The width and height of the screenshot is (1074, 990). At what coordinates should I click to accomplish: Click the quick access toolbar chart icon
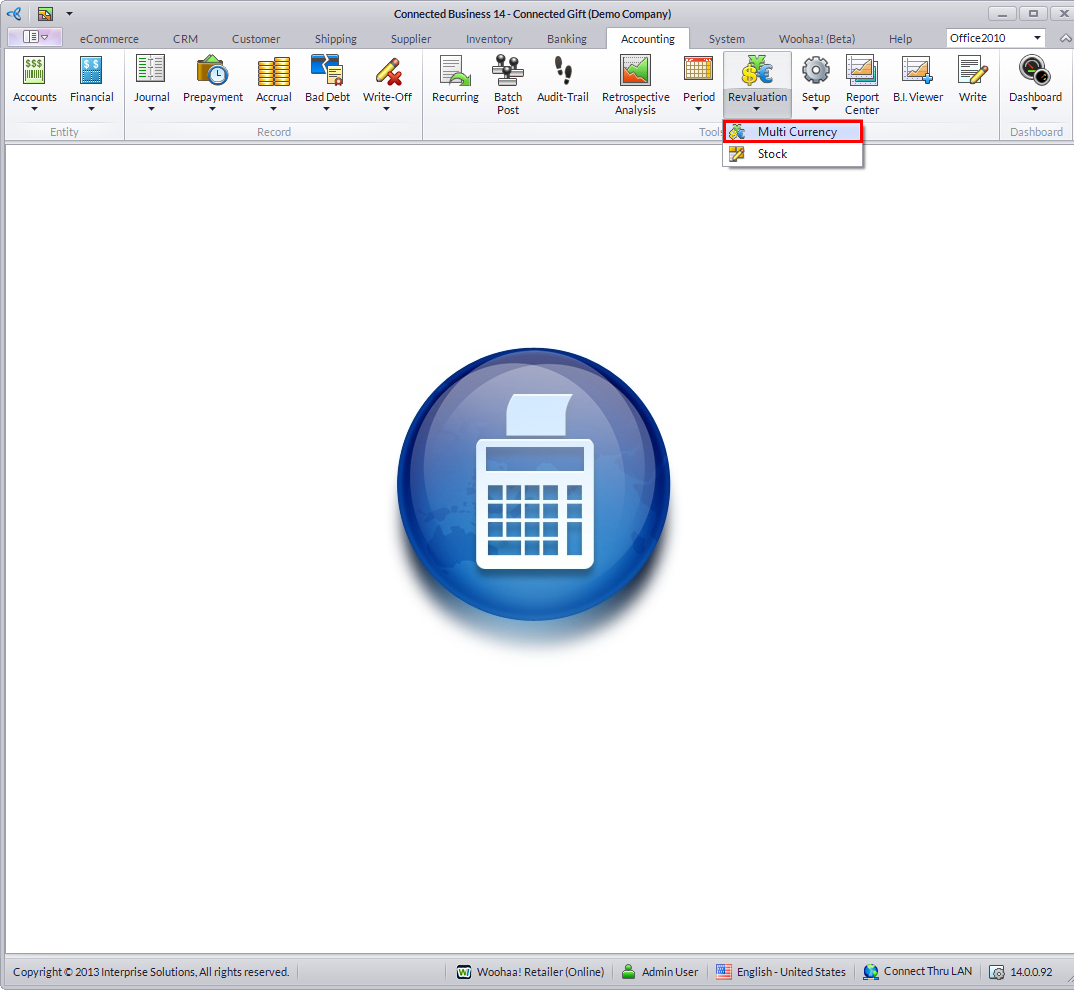point(45,13)
